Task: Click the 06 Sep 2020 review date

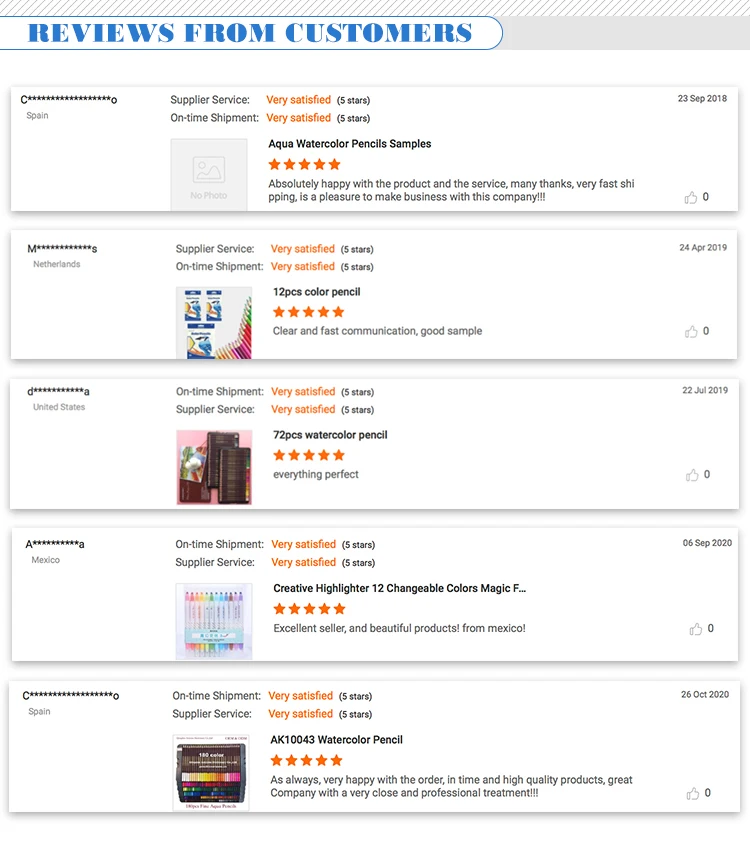Action: (707, 543)
